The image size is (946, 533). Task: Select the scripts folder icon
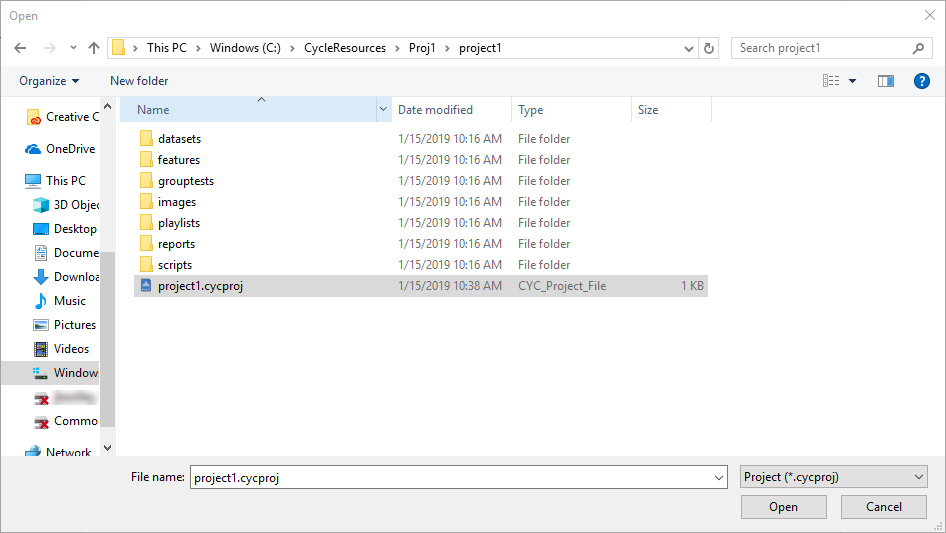(146, 264)
